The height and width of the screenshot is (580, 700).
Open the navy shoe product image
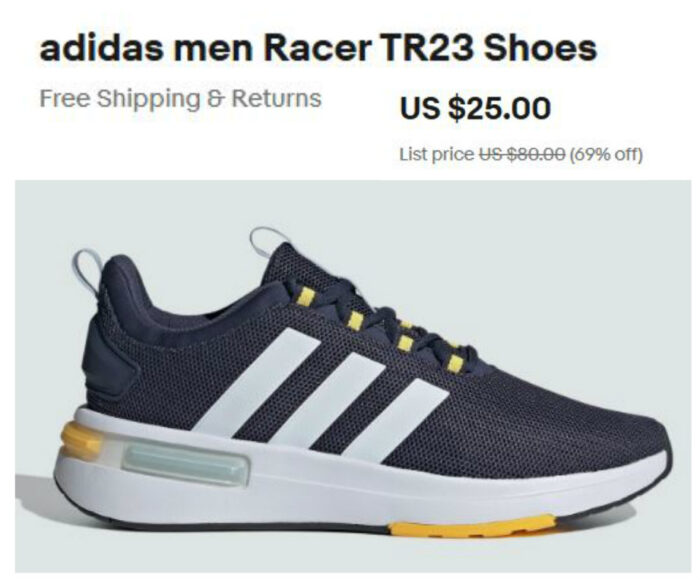click(x=353, y=376)
